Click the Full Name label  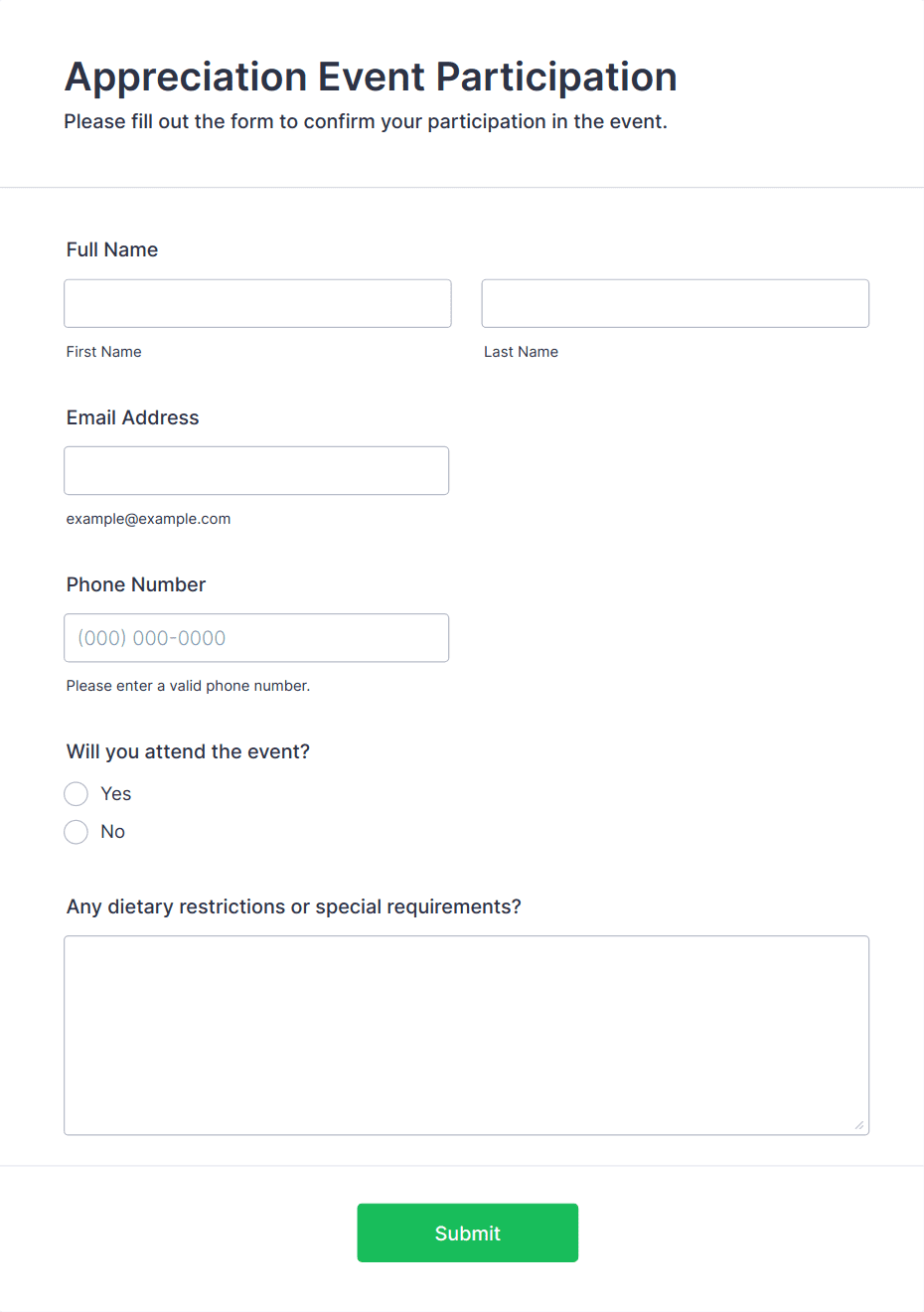[112, 249]
